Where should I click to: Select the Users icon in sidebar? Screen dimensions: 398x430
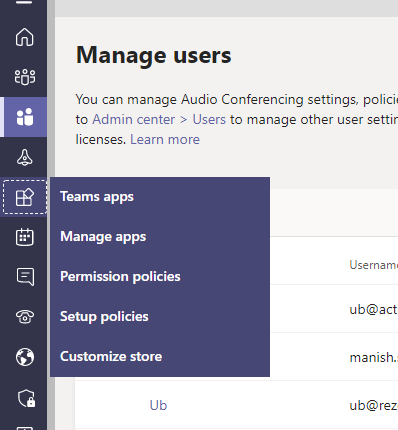click(25, 117)
